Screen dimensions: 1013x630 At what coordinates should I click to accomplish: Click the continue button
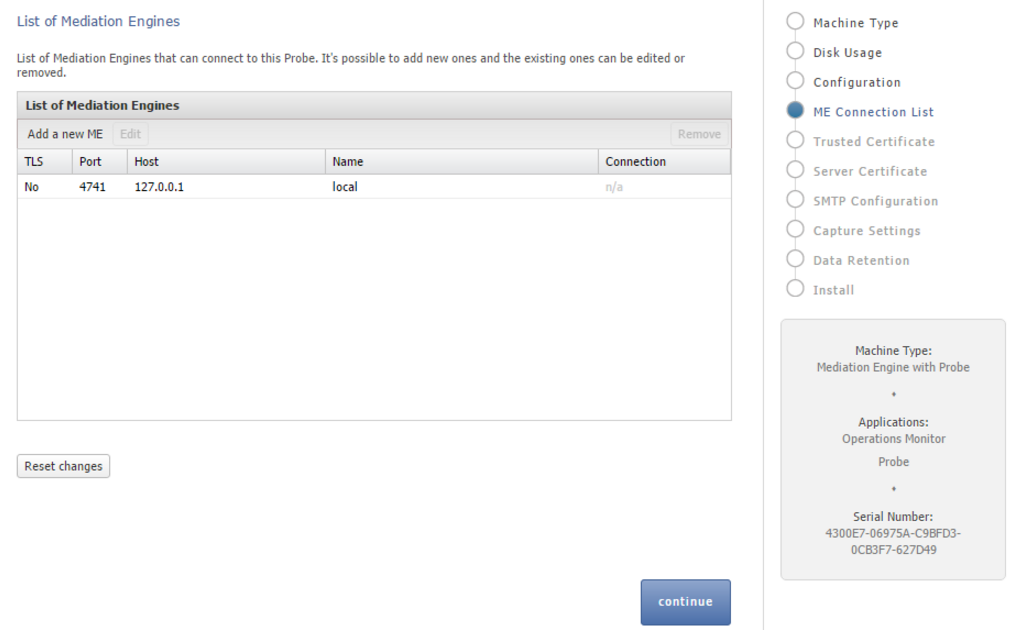coord(685,602)
